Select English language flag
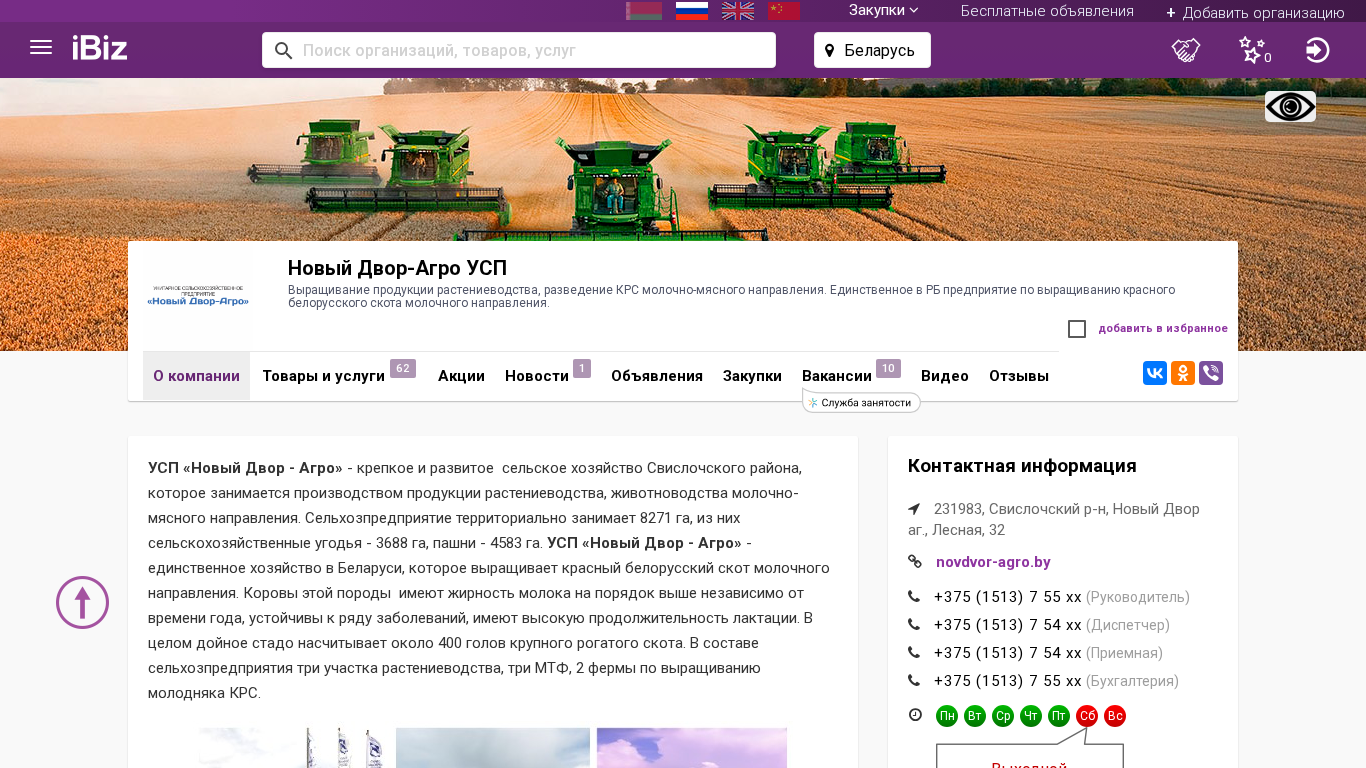Image resolution: width=1366 pixels, height=768 pixels. coord(738,11)
